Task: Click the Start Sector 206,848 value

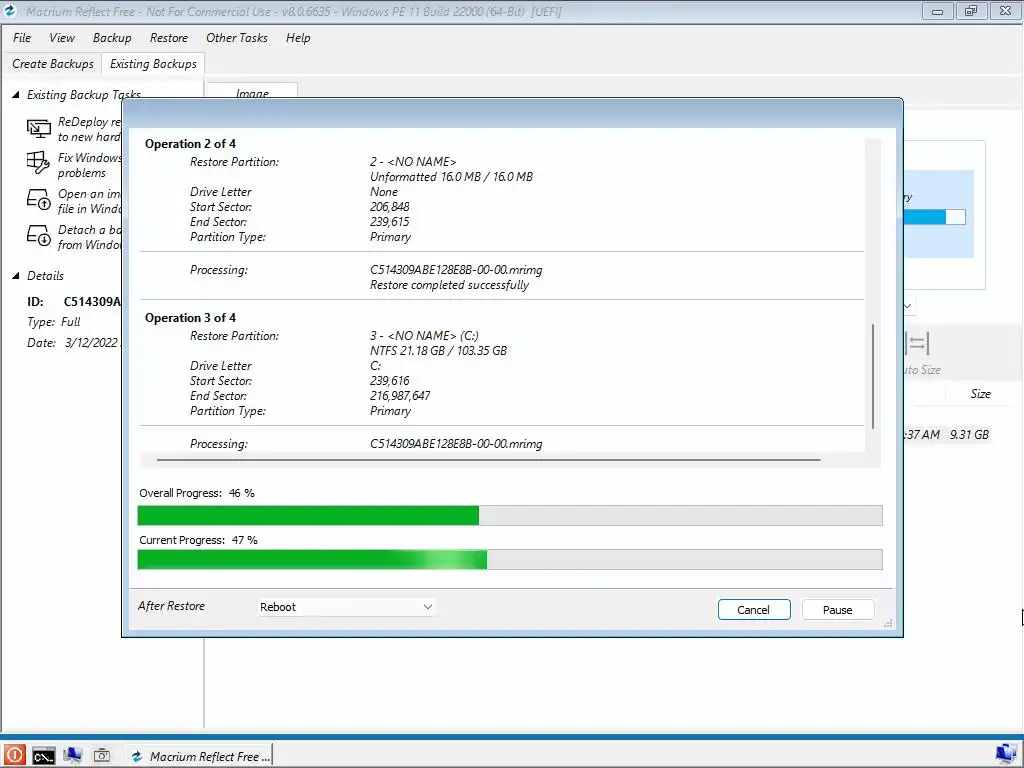Action: (x=390, y=207)
